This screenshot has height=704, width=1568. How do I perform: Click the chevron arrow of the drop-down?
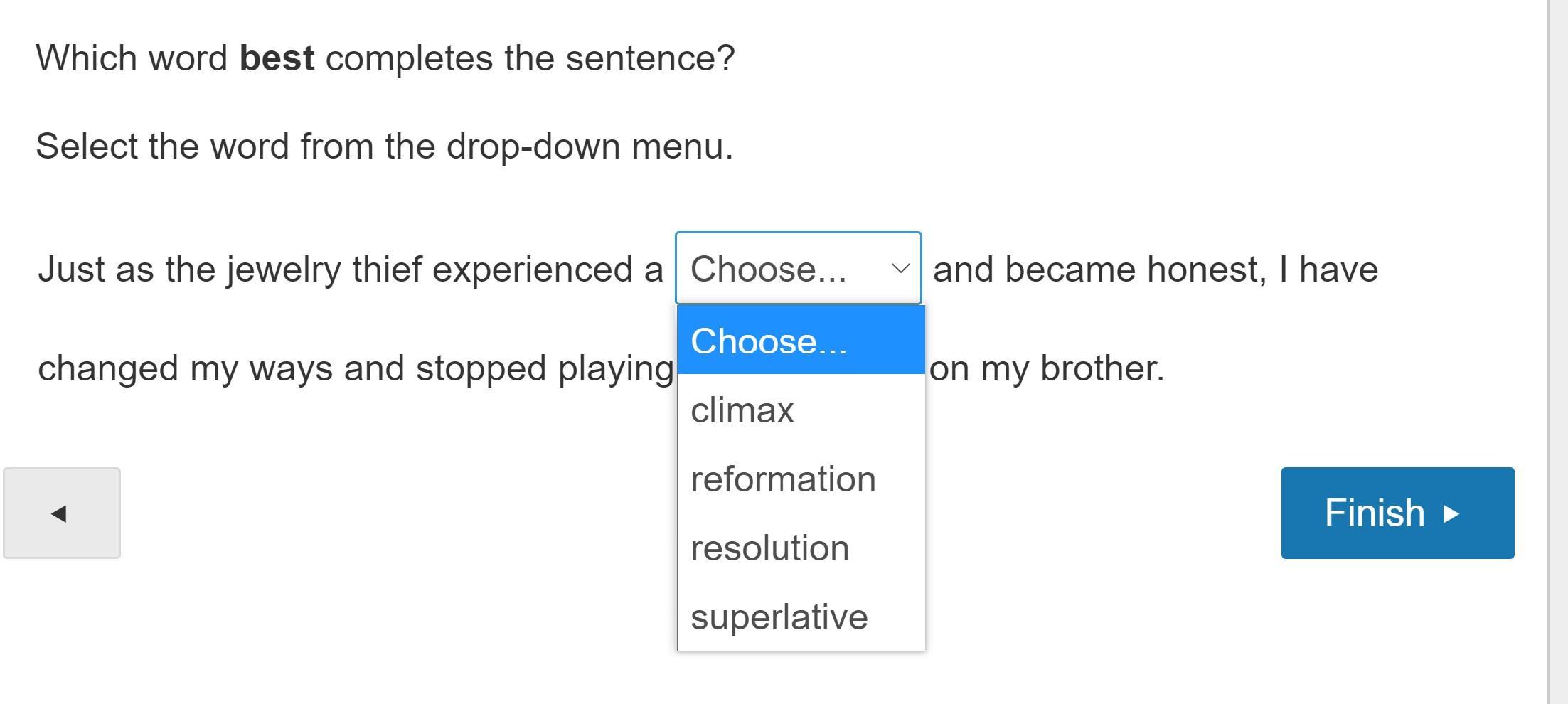900,269
